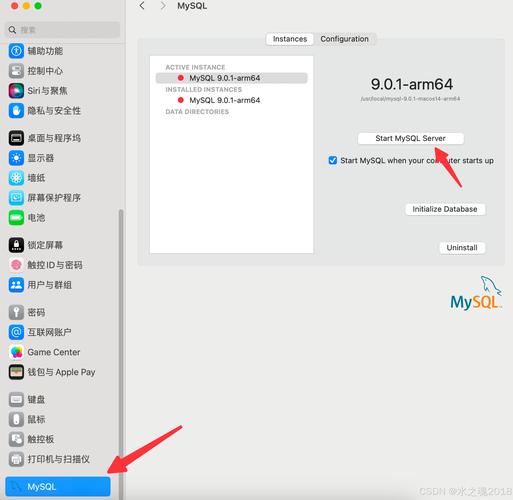The height and width of the screenshot is (500, 513).
Task: Toggle Start MySQL at computer startup checkbox
Action: pyautogui.click(x=333, y=160)
